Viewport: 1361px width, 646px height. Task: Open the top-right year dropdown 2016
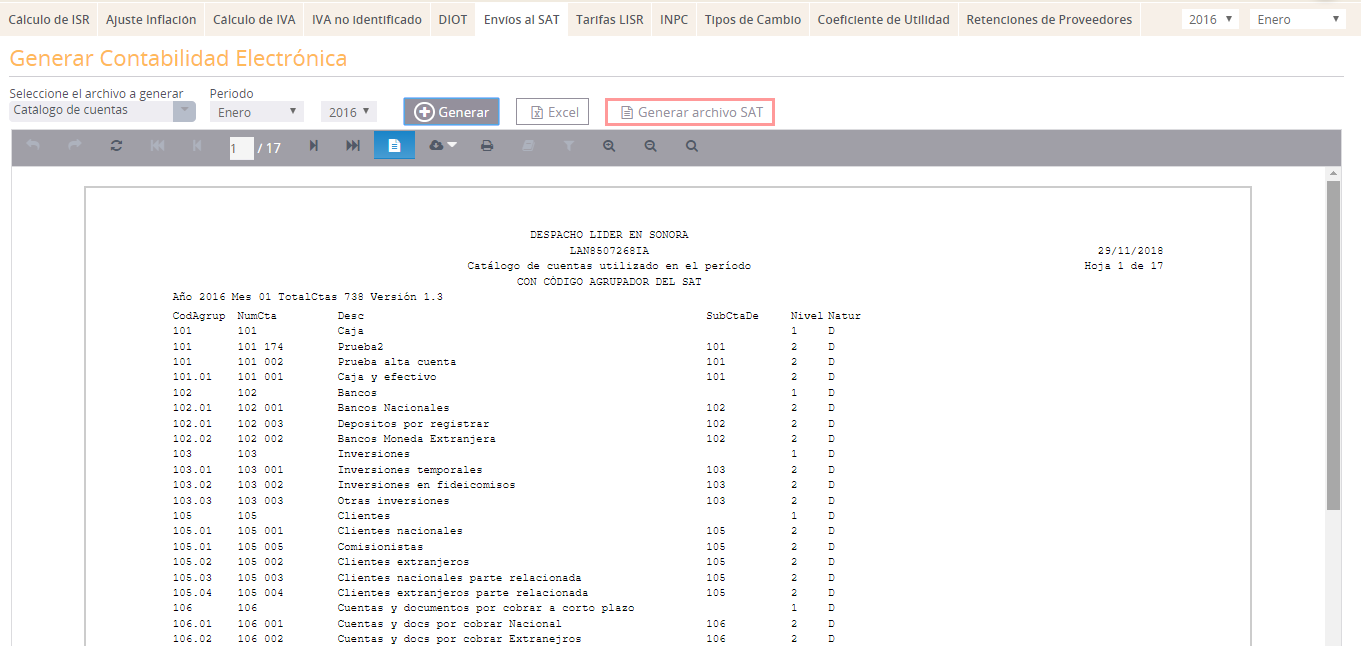[x=1210, y=19]
